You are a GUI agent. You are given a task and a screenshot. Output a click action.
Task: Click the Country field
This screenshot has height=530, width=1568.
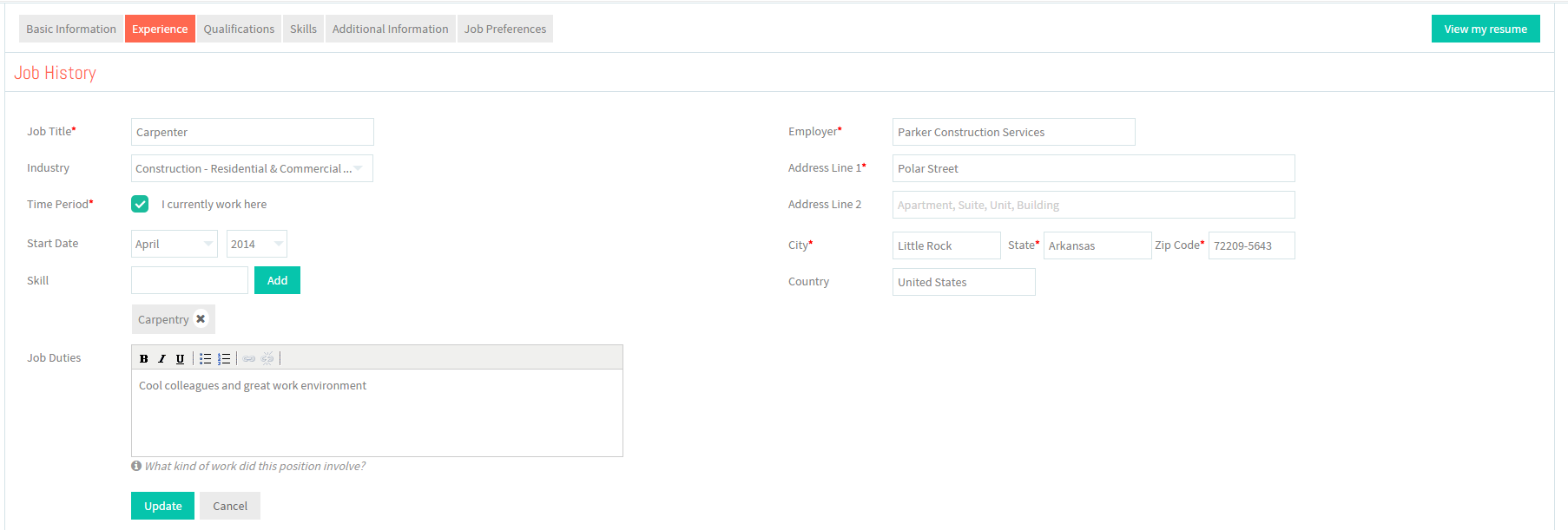[964, 282]
